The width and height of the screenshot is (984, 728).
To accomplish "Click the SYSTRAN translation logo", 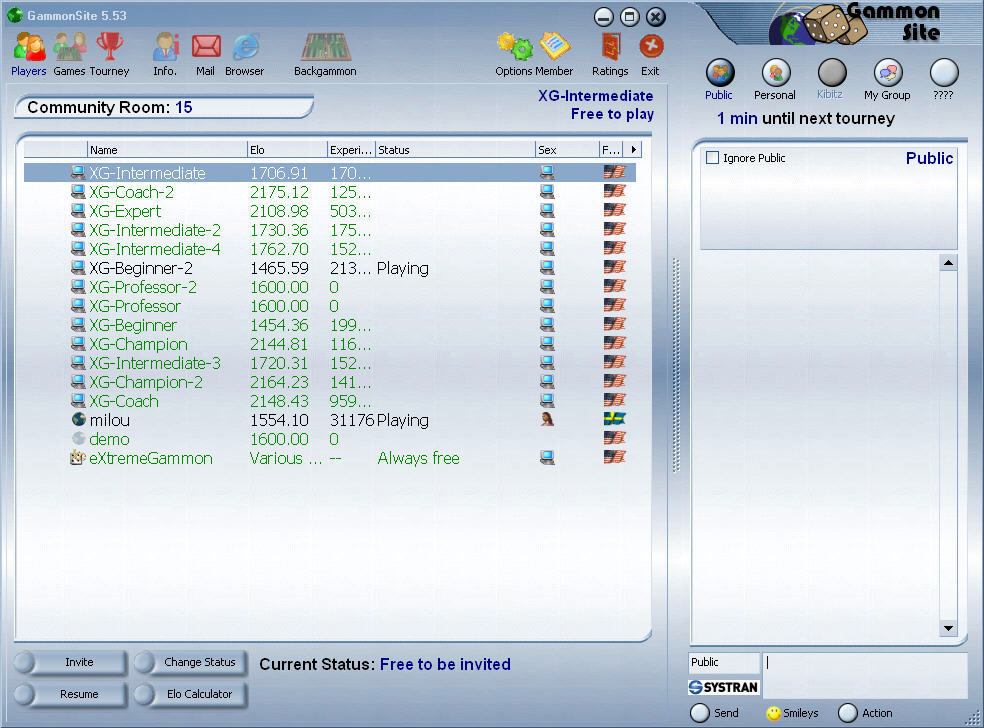I will (x=724, y=687).
